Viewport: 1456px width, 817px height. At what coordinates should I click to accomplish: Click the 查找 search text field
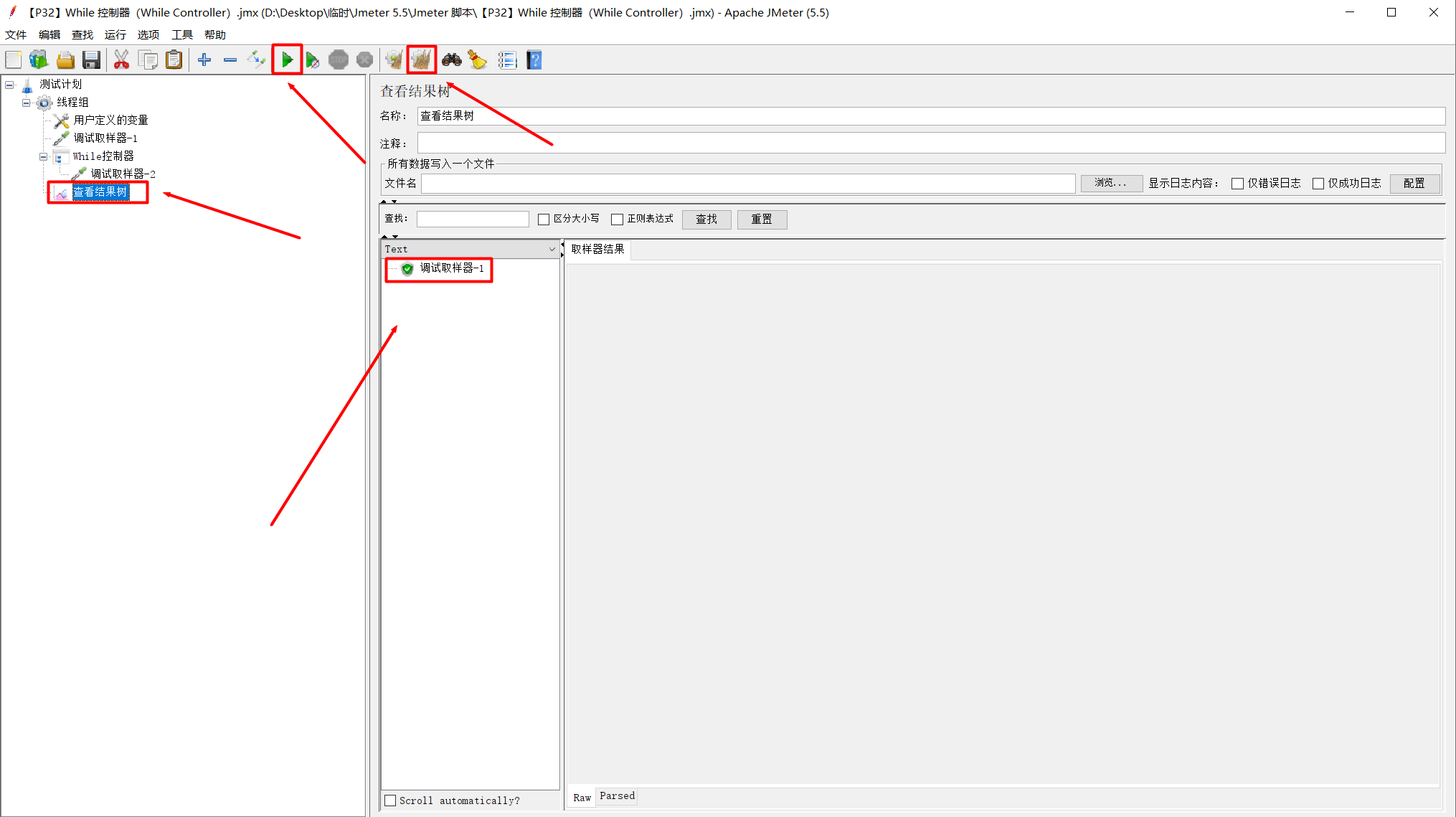(x=473, y=219)
